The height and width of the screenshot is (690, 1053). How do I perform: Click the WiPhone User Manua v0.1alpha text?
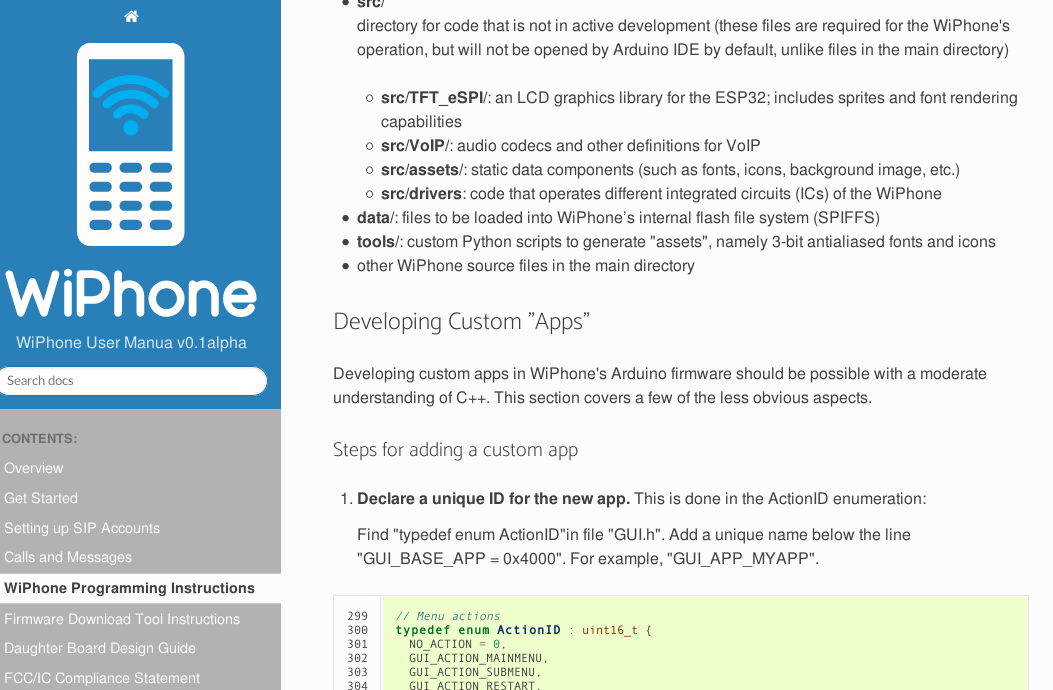(x=131, y=343)
